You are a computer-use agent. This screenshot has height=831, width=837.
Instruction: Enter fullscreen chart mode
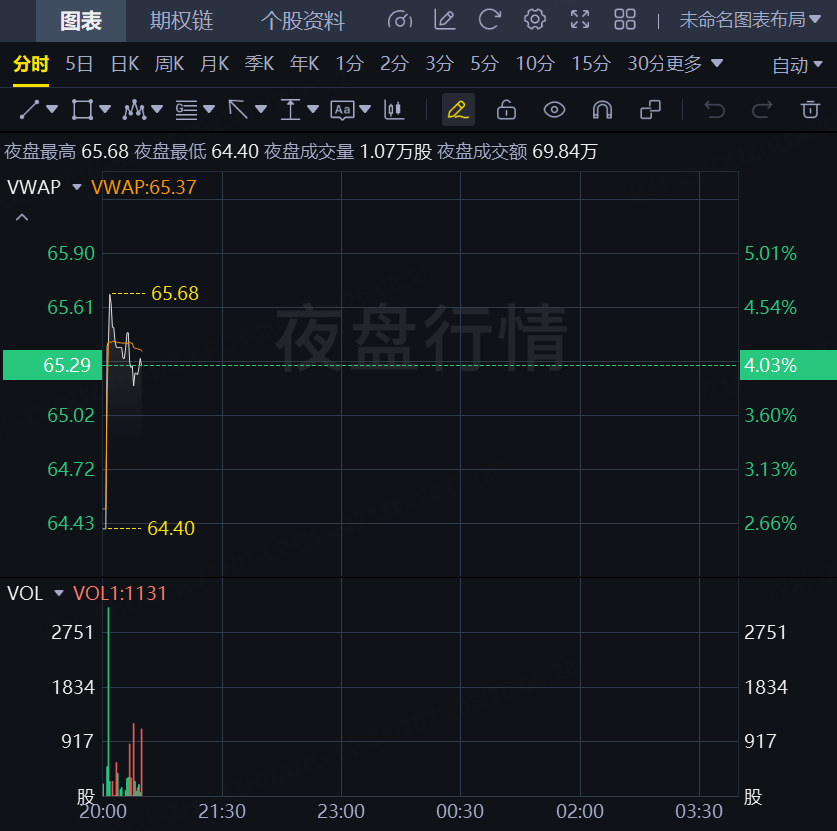(x=580, y=19)
